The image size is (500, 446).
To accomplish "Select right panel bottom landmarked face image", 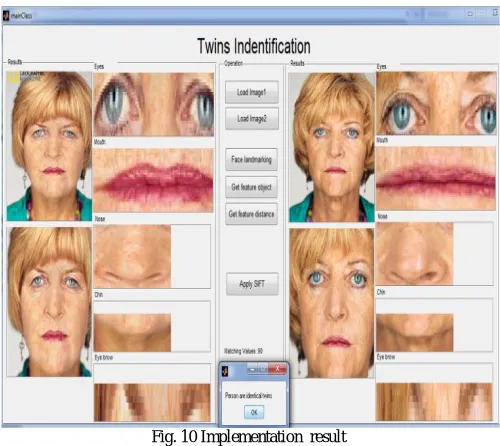I will coord(332,303).
